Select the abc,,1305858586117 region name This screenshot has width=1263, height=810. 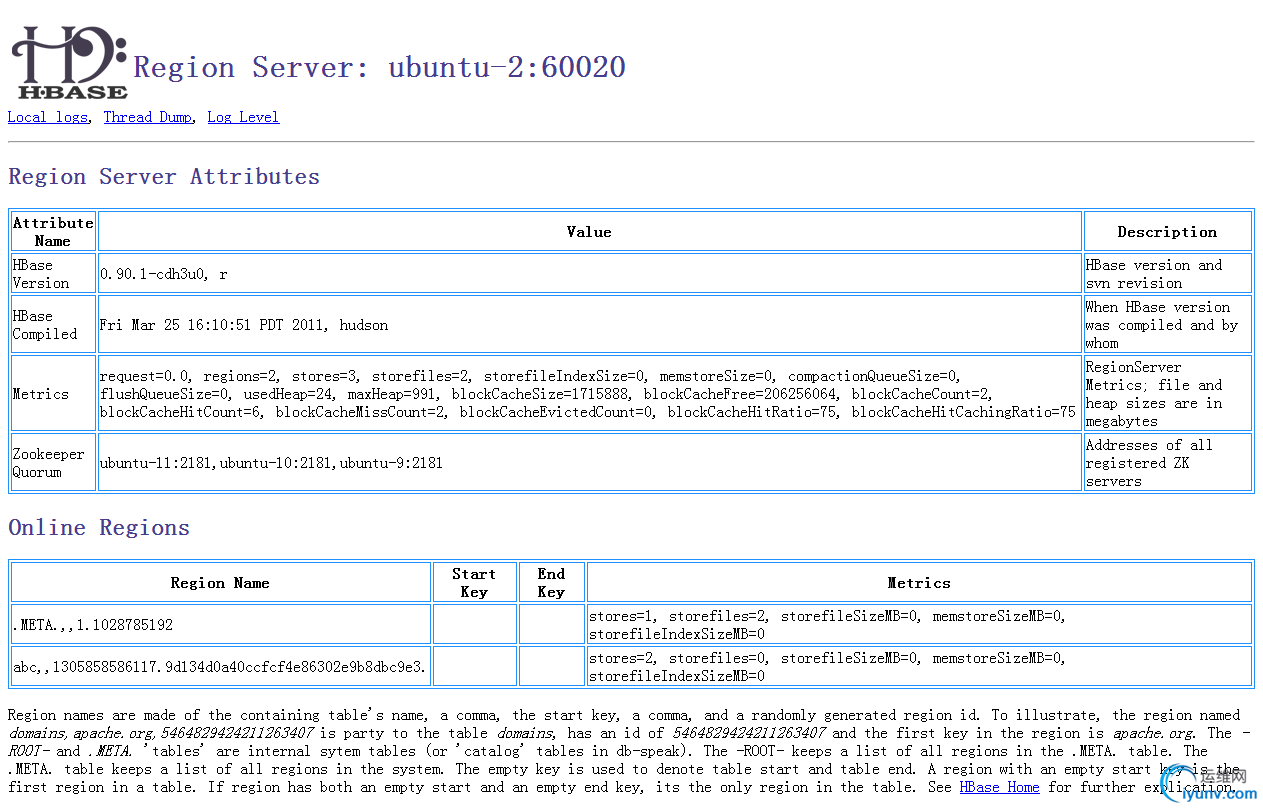point(220,667)
